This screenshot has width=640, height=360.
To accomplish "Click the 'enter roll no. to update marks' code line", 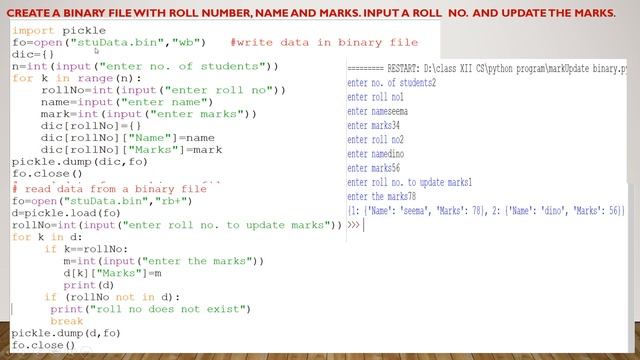I will click(x=177, y=225).
